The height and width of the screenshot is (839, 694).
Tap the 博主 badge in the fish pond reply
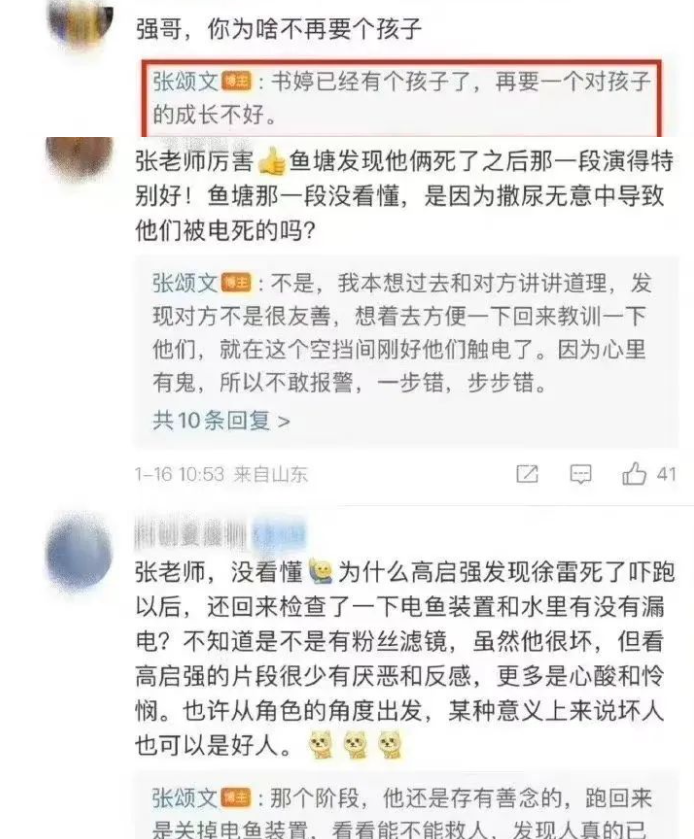point(236,283)
